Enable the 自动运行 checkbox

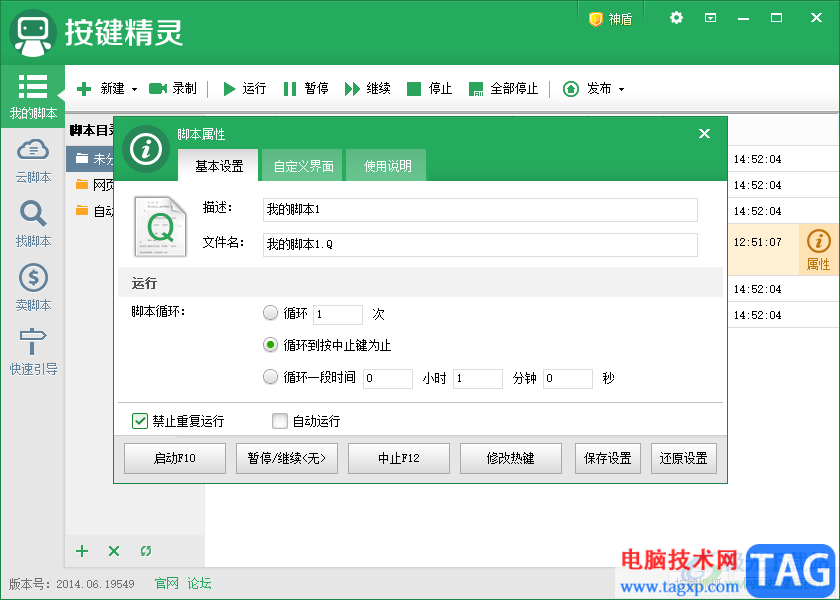point(280,421)
